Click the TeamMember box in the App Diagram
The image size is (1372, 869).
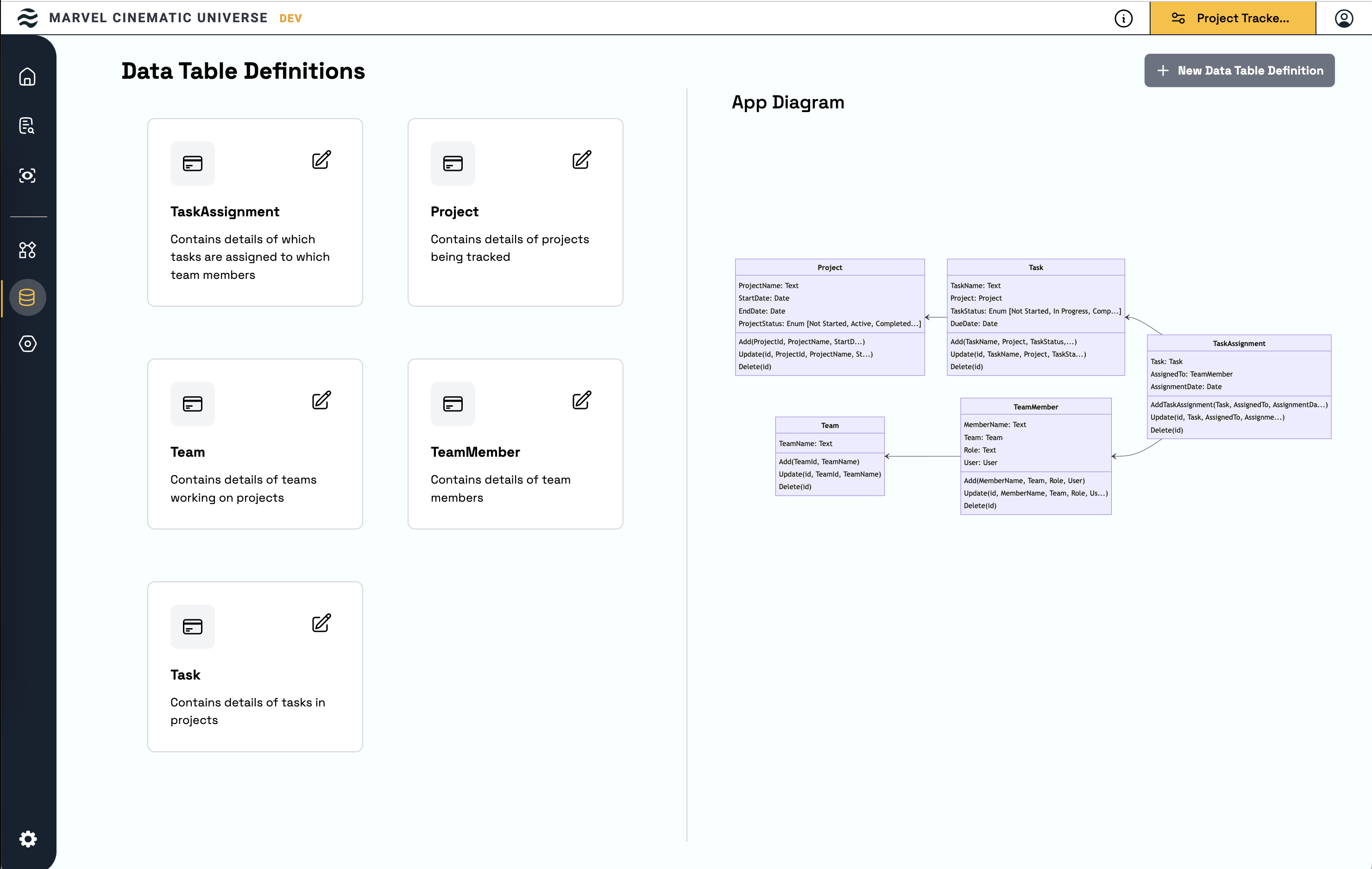click(1035, 407)
